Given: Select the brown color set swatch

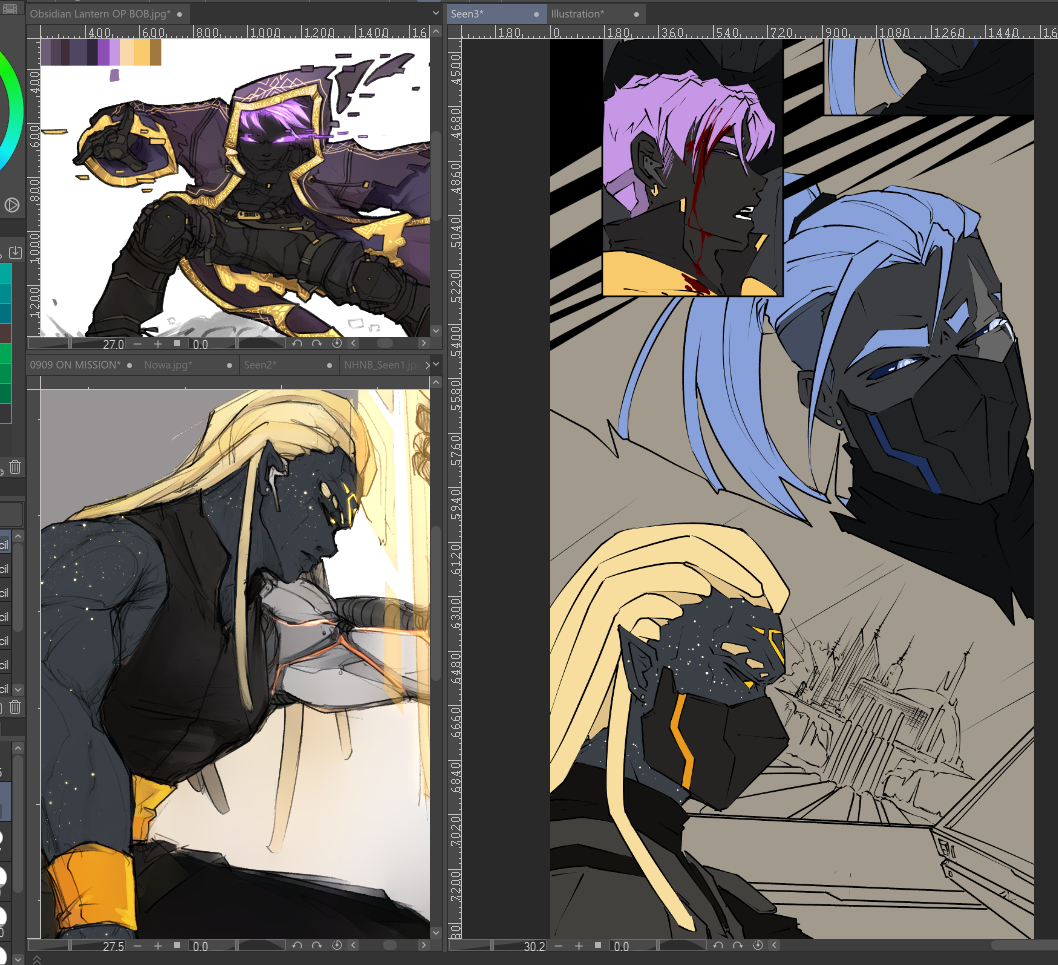Looking at the screenshot, I should (5, 333).
